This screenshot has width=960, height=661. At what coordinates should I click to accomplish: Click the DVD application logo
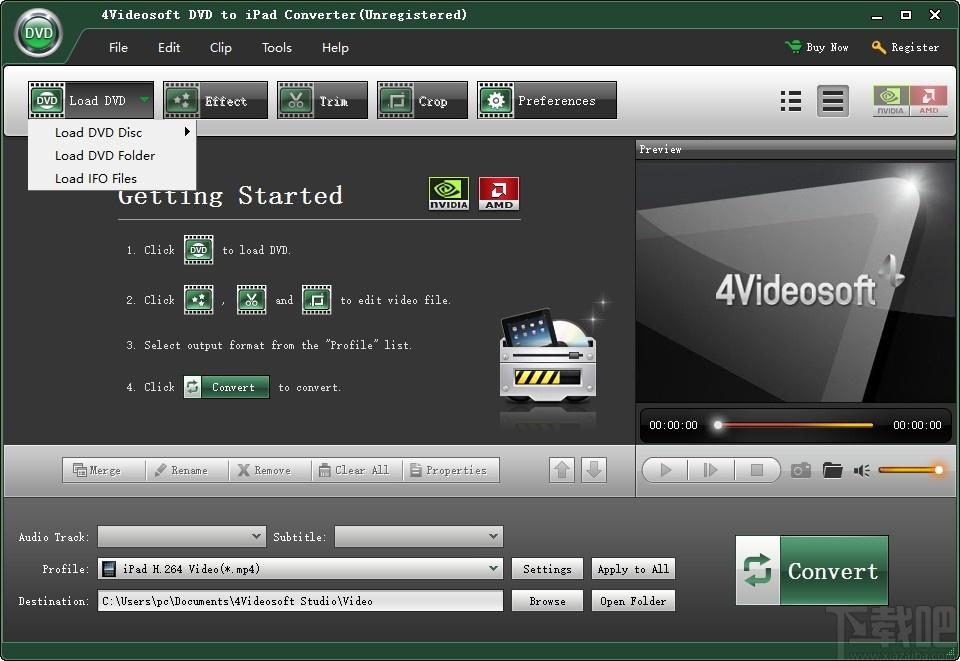(39, 34)
